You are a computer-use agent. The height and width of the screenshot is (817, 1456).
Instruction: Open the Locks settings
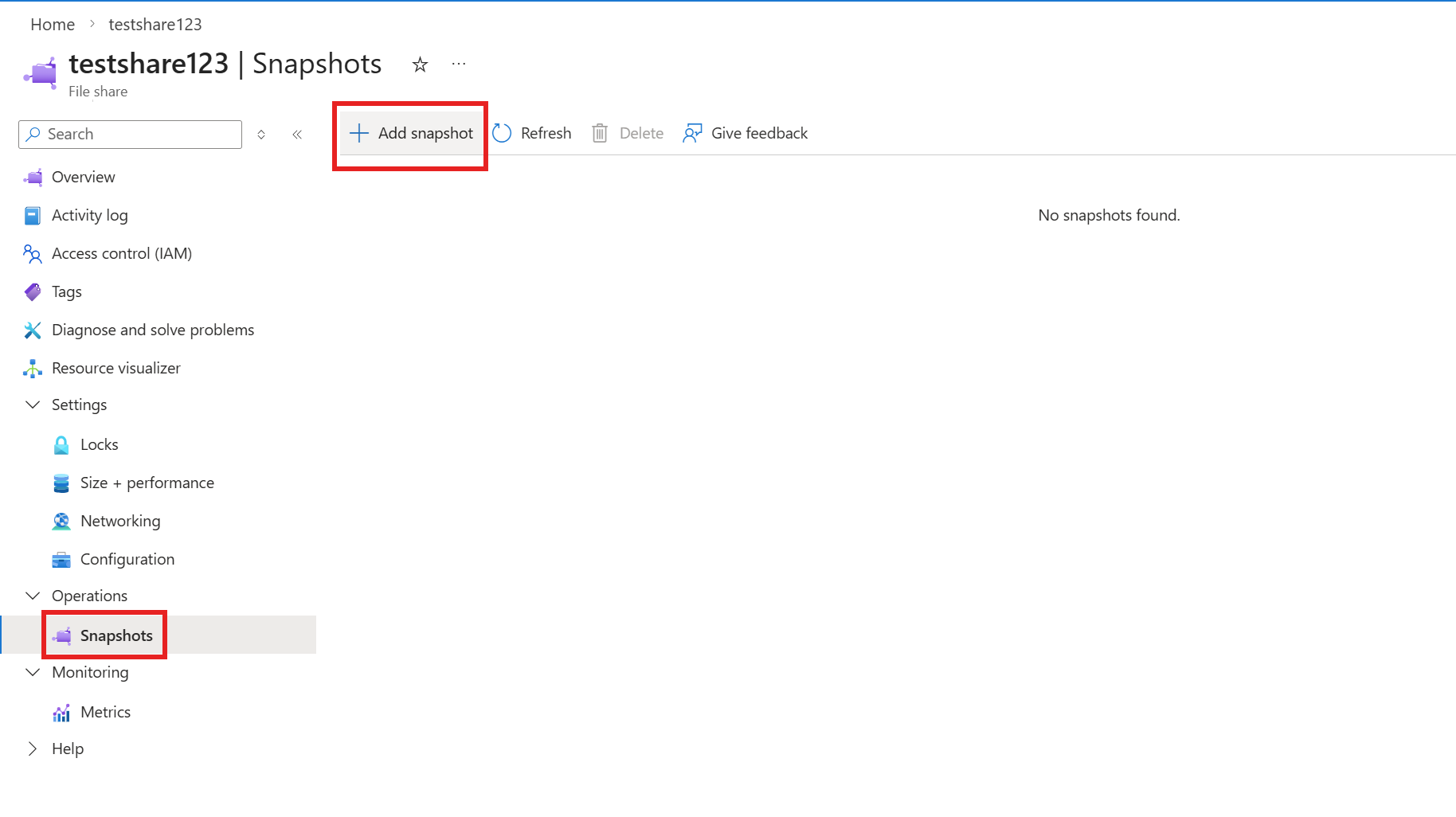tap(99, 444)
